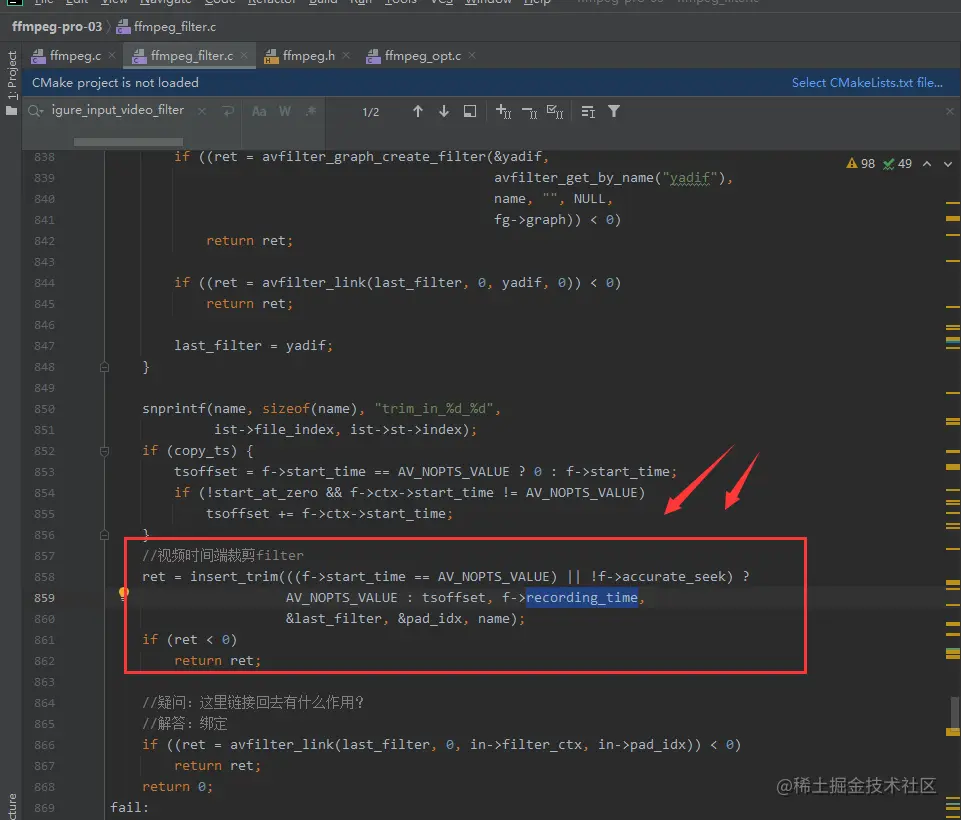Click line number 866 in gutter

[44, 745]
